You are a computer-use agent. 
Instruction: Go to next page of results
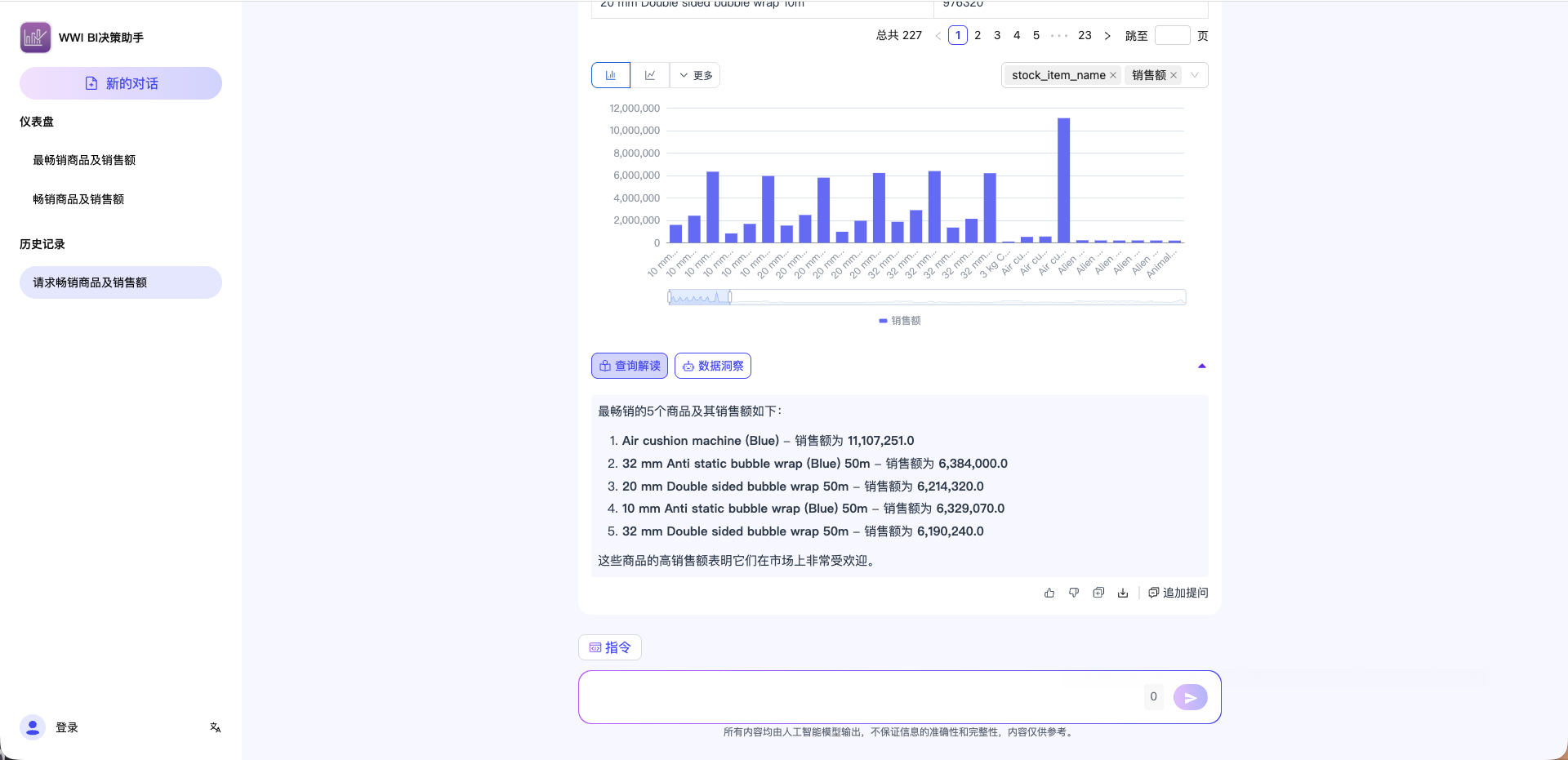tap(1107, 36)
